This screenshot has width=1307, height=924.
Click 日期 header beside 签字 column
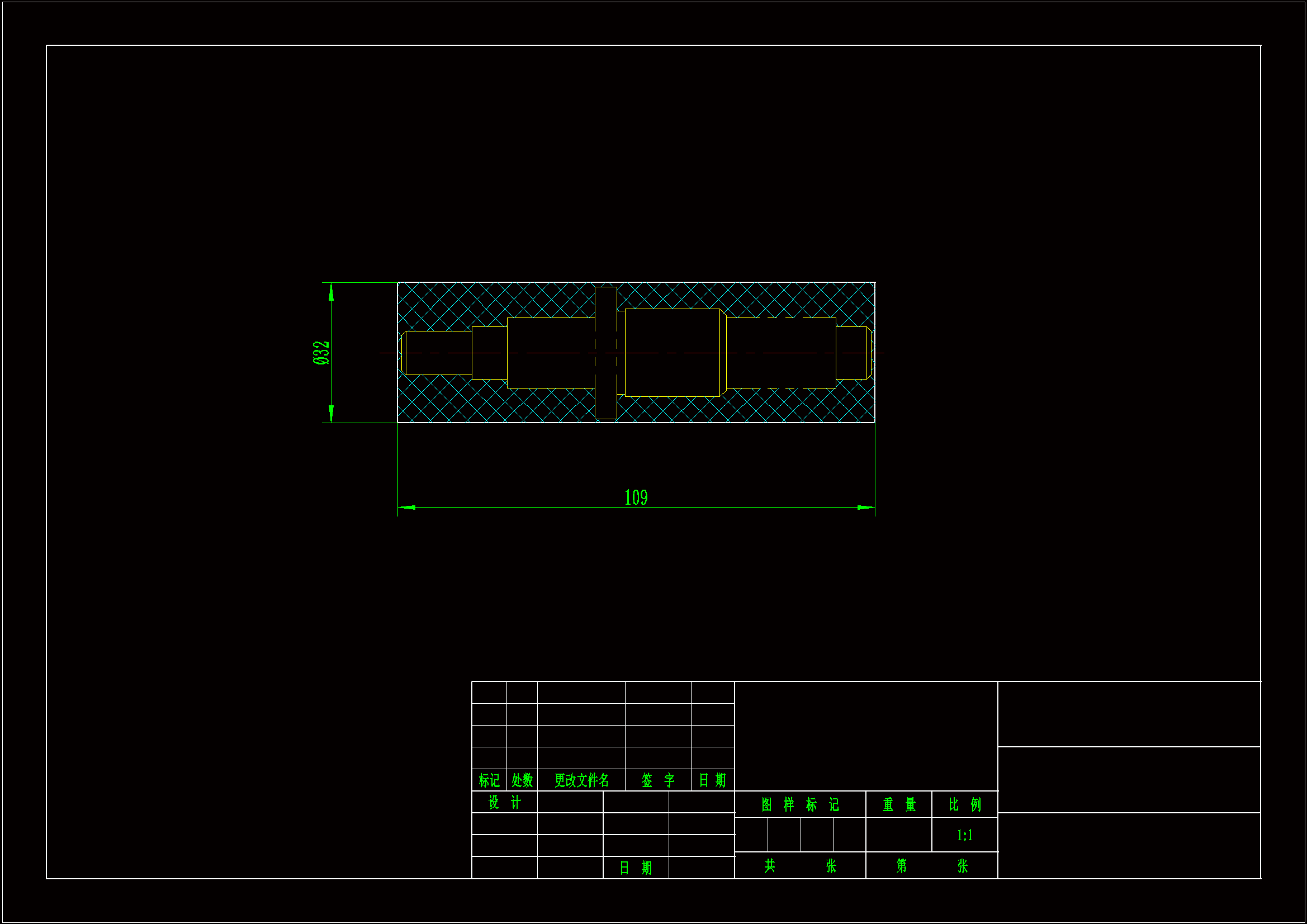(x=712, y=780)
